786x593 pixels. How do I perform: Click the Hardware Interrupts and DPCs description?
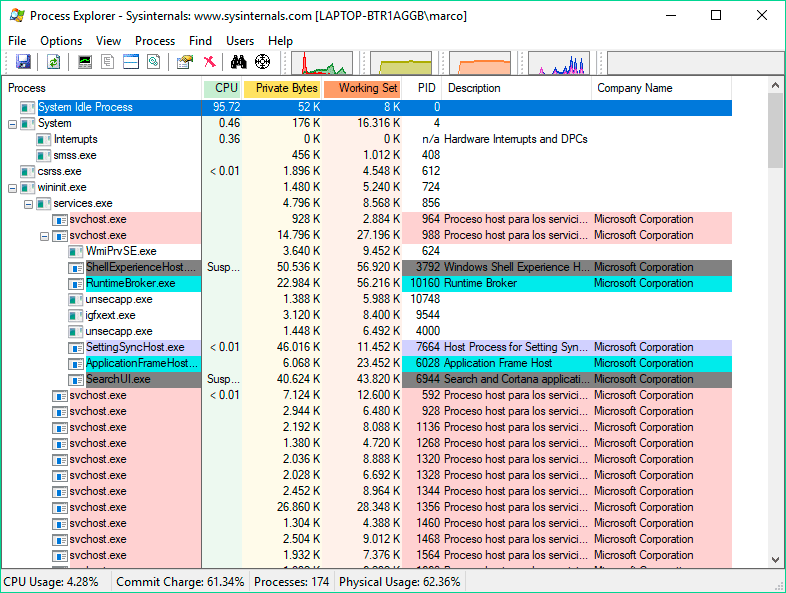[516, 139]
